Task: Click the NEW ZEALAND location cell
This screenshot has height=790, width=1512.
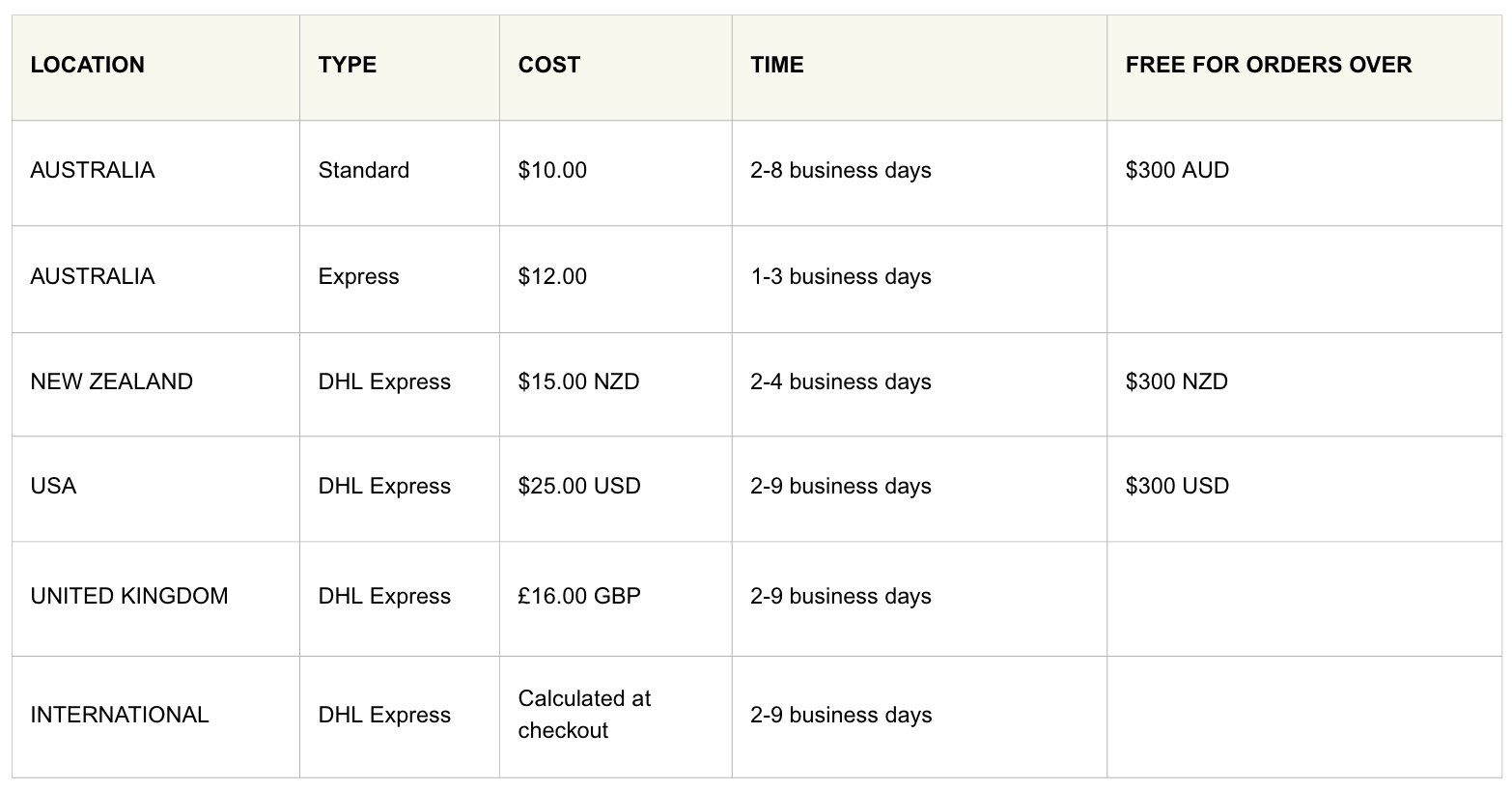Action: point(112,381)
